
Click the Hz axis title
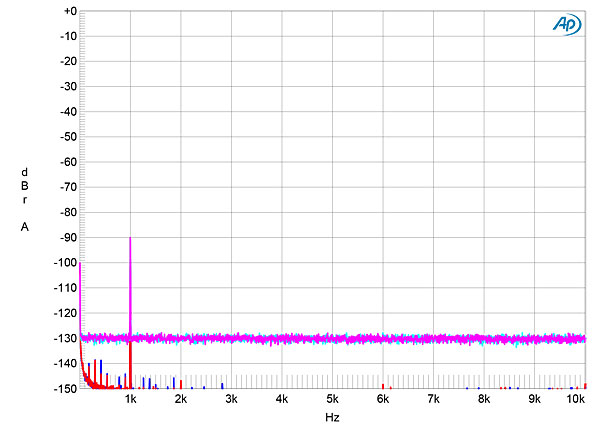point(332,418)
